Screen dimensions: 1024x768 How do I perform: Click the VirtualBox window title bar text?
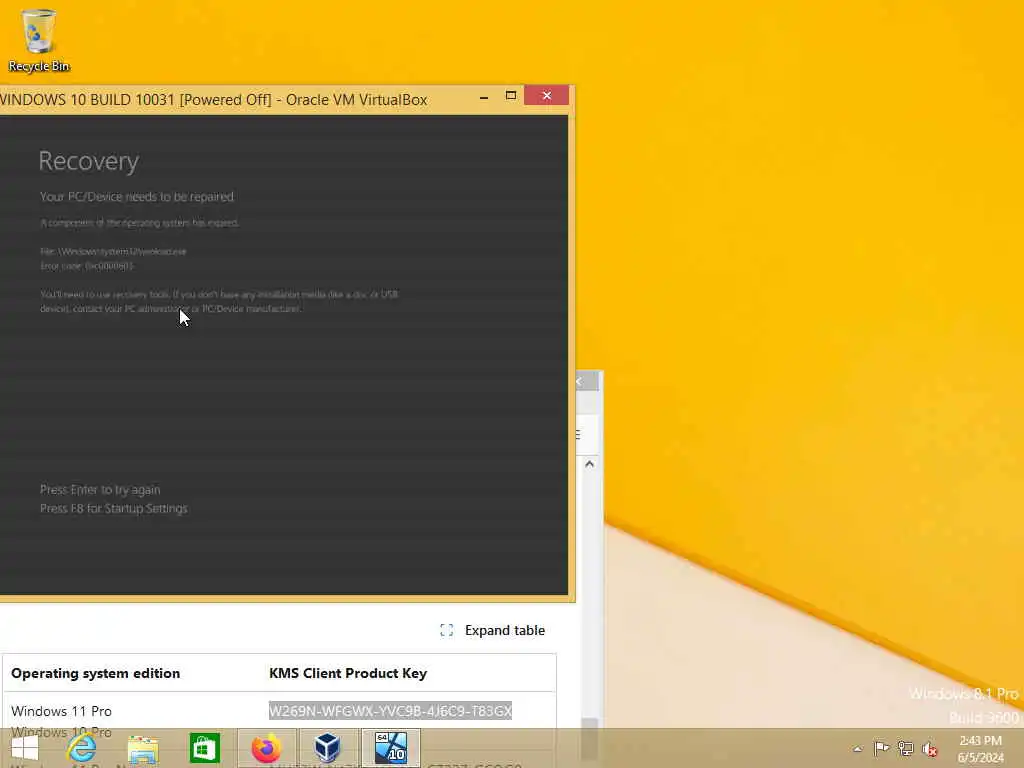[x=214, y=100]
